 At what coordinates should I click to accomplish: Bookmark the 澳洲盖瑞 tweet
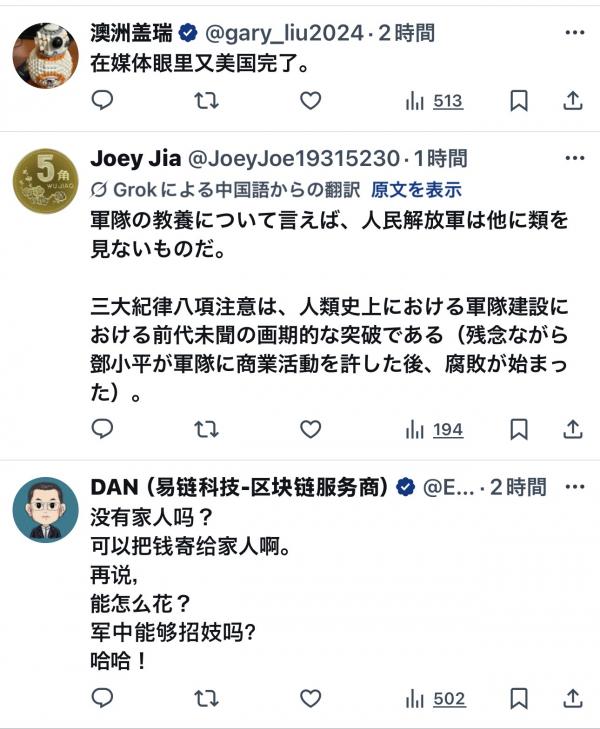(519, 100)
